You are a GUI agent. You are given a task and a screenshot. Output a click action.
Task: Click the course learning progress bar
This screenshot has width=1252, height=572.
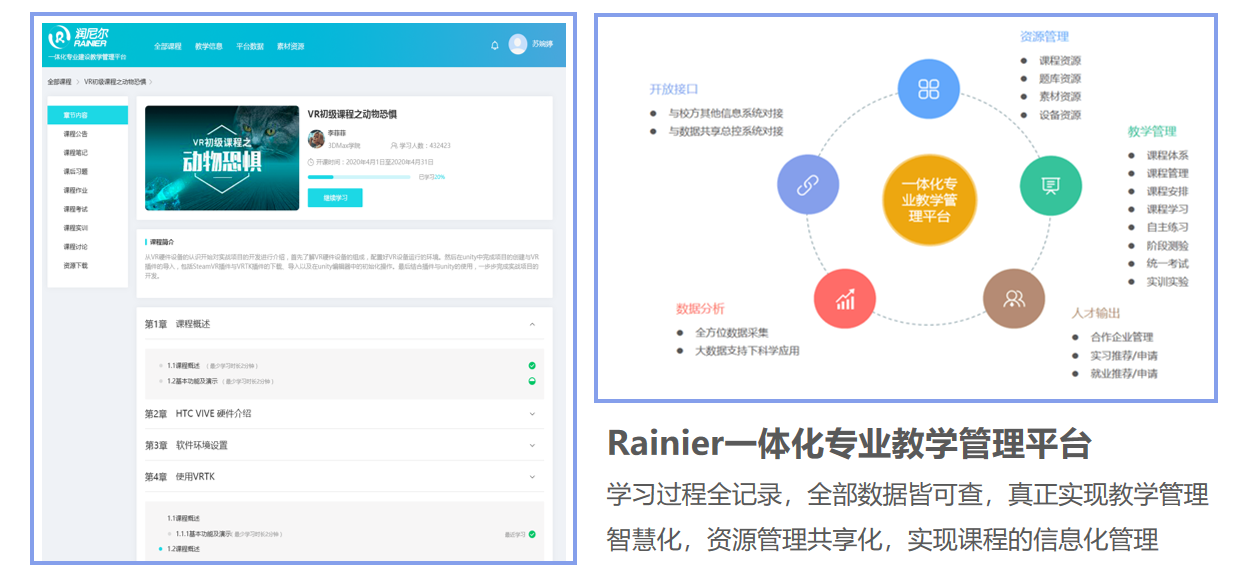pos(359,177)
